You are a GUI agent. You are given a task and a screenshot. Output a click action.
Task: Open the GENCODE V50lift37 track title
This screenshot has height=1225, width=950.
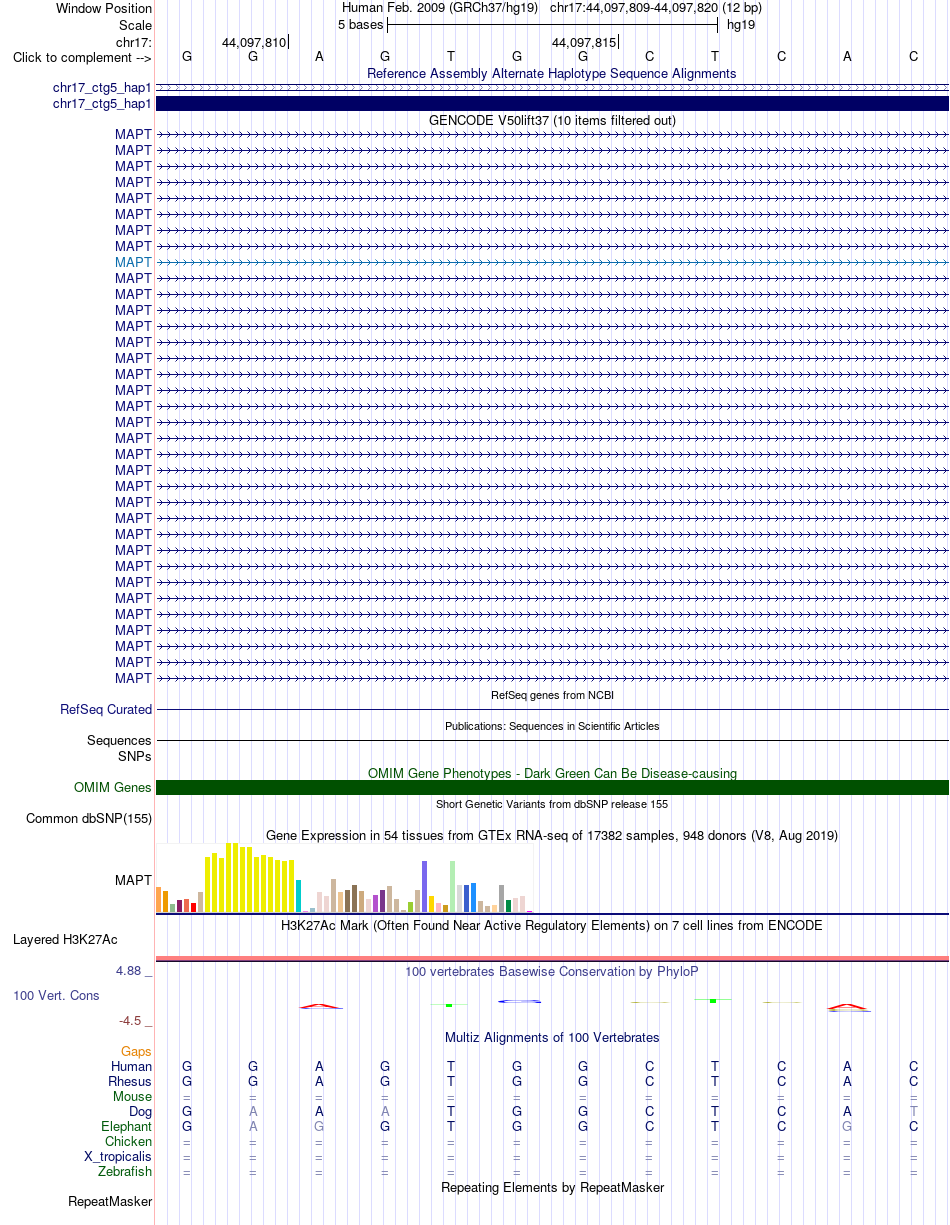552,120
